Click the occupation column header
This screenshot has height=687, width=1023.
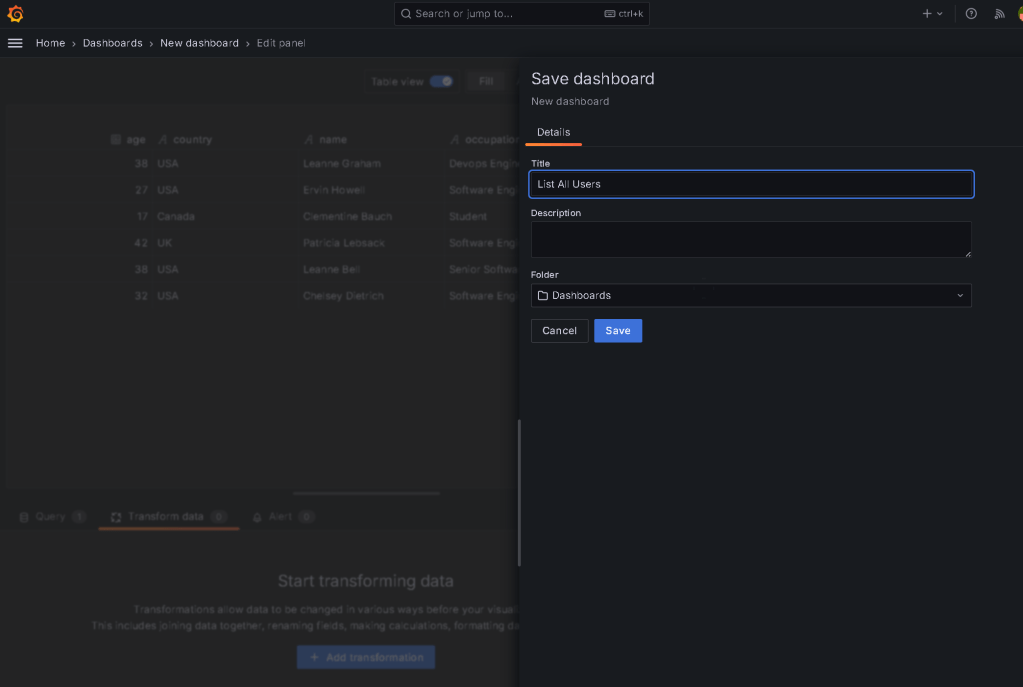pyautogui.click(x=485, y=140)
